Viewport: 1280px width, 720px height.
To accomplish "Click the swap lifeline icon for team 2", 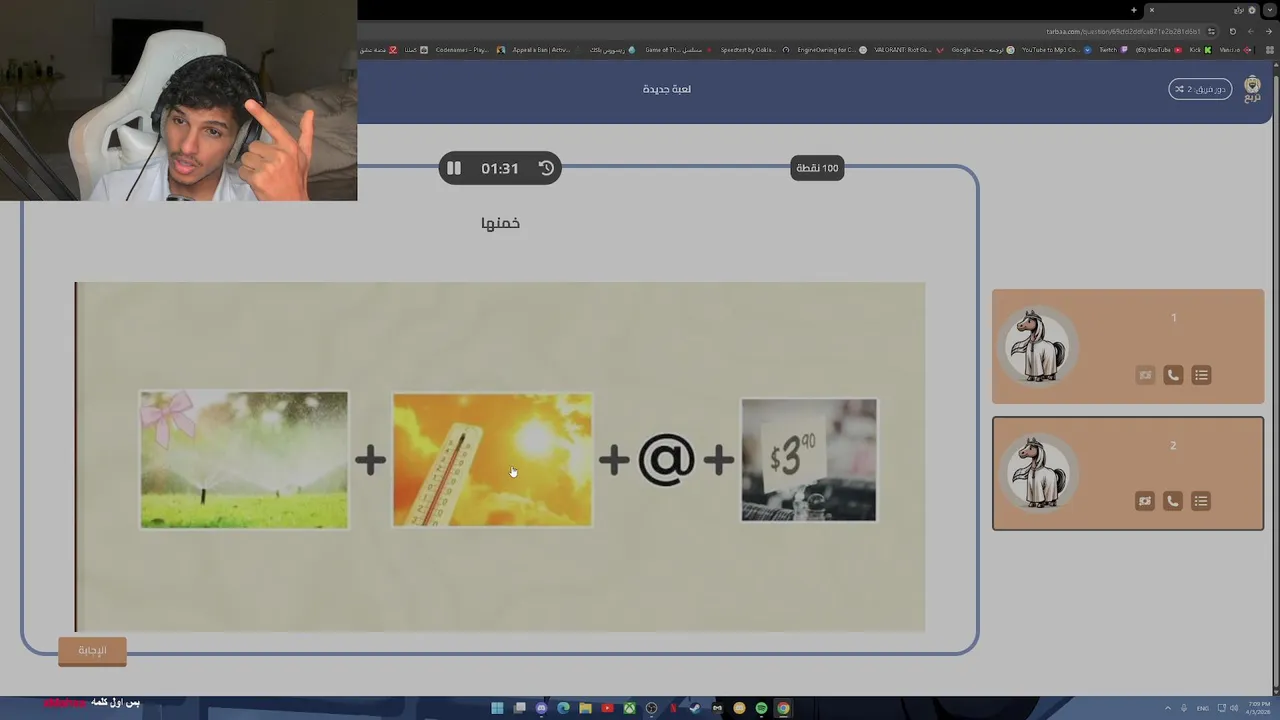I will [x=1145, y=501].
